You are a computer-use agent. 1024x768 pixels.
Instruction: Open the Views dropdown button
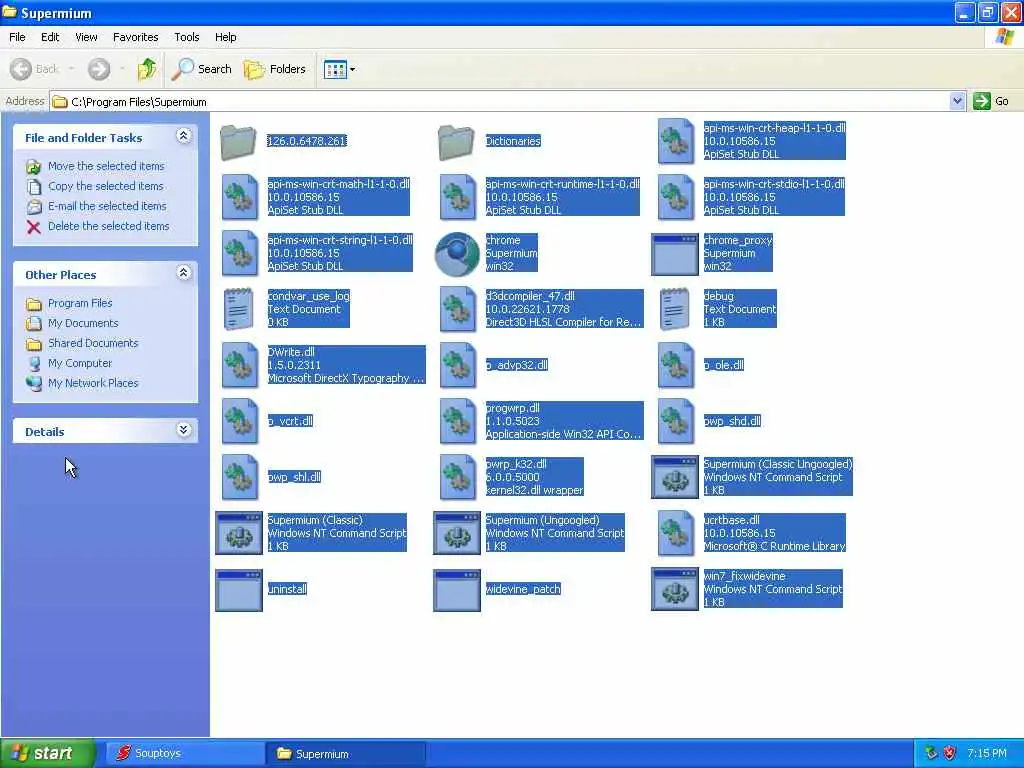[x=340, y=69]
